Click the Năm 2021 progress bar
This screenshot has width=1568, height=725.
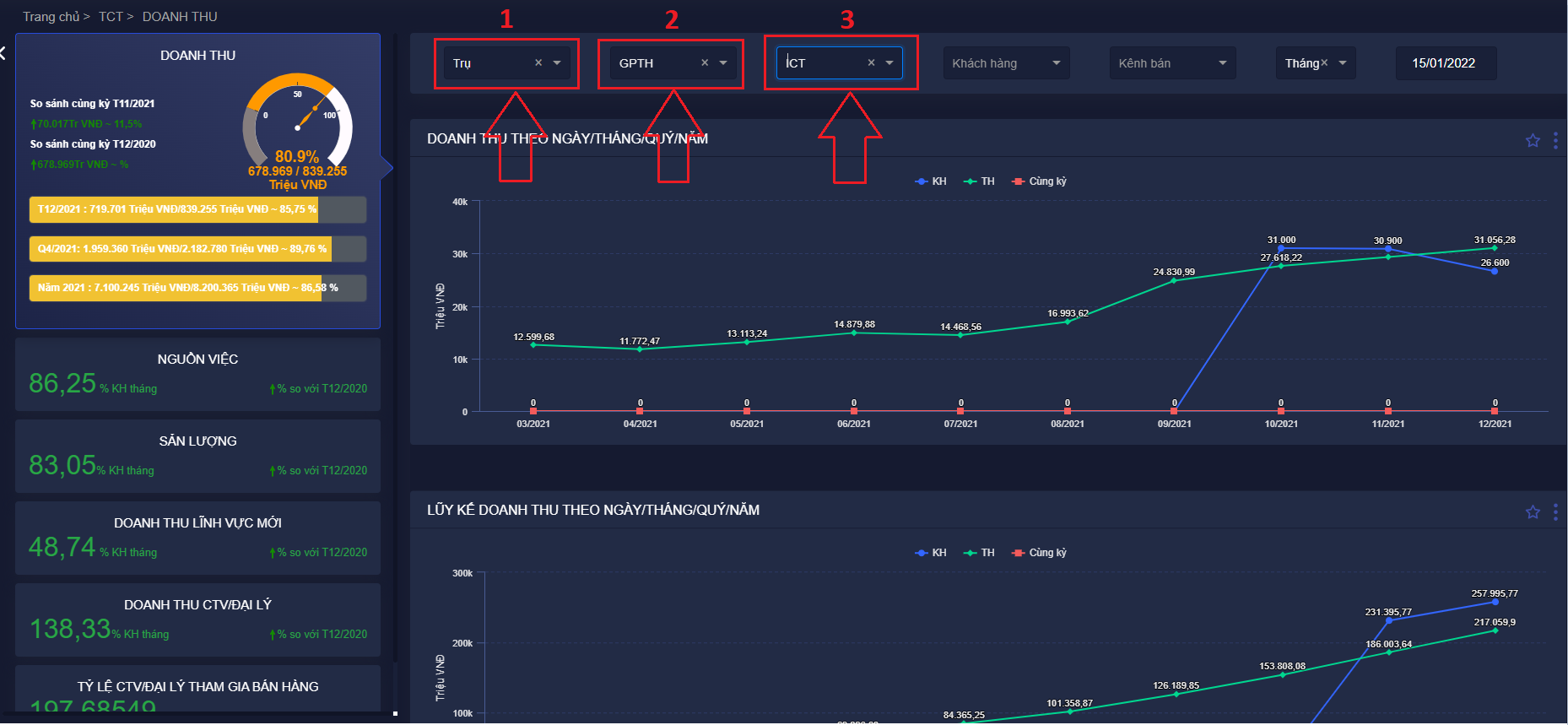(x=197, y=288)
